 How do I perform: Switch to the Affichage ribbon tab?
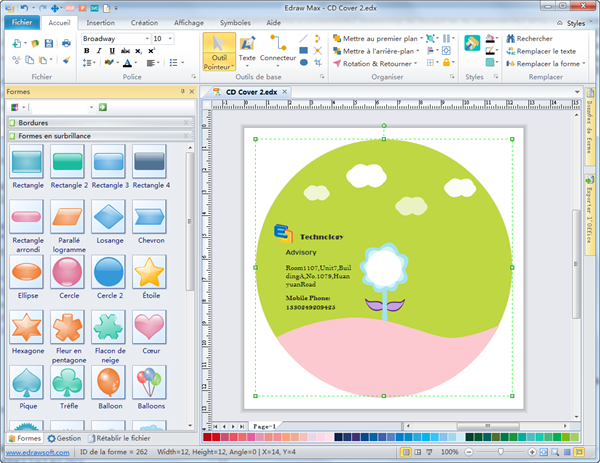188,21
